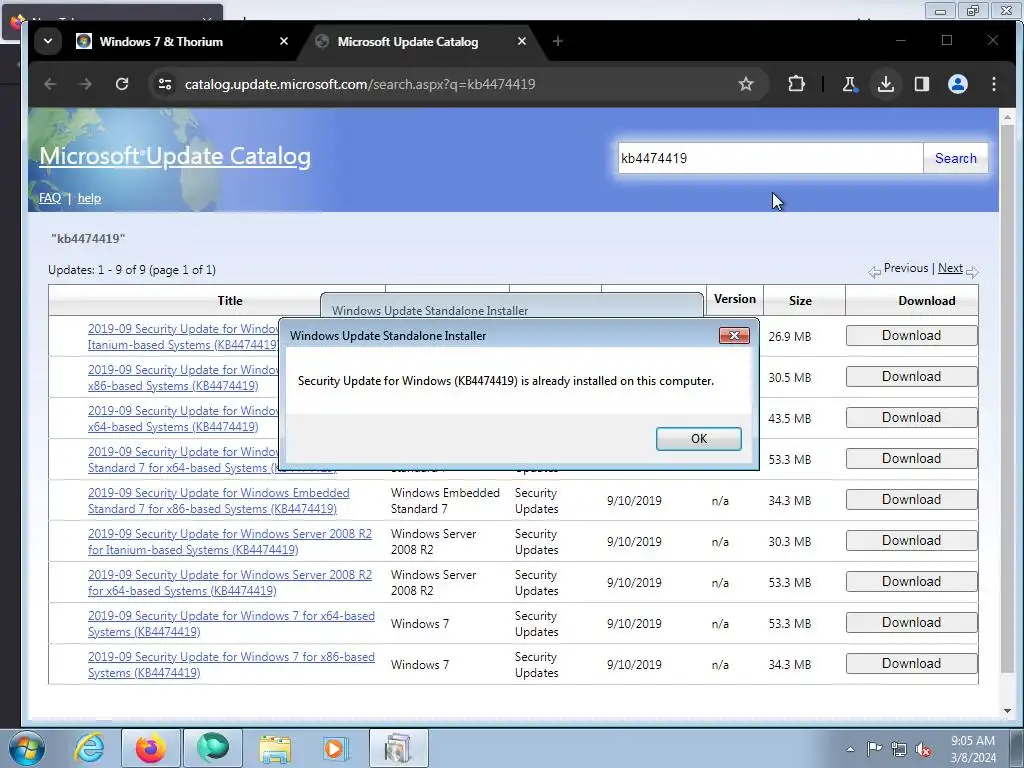Download the 30.5 MB x86 update

pyautogui.click(x=911, y=377)
